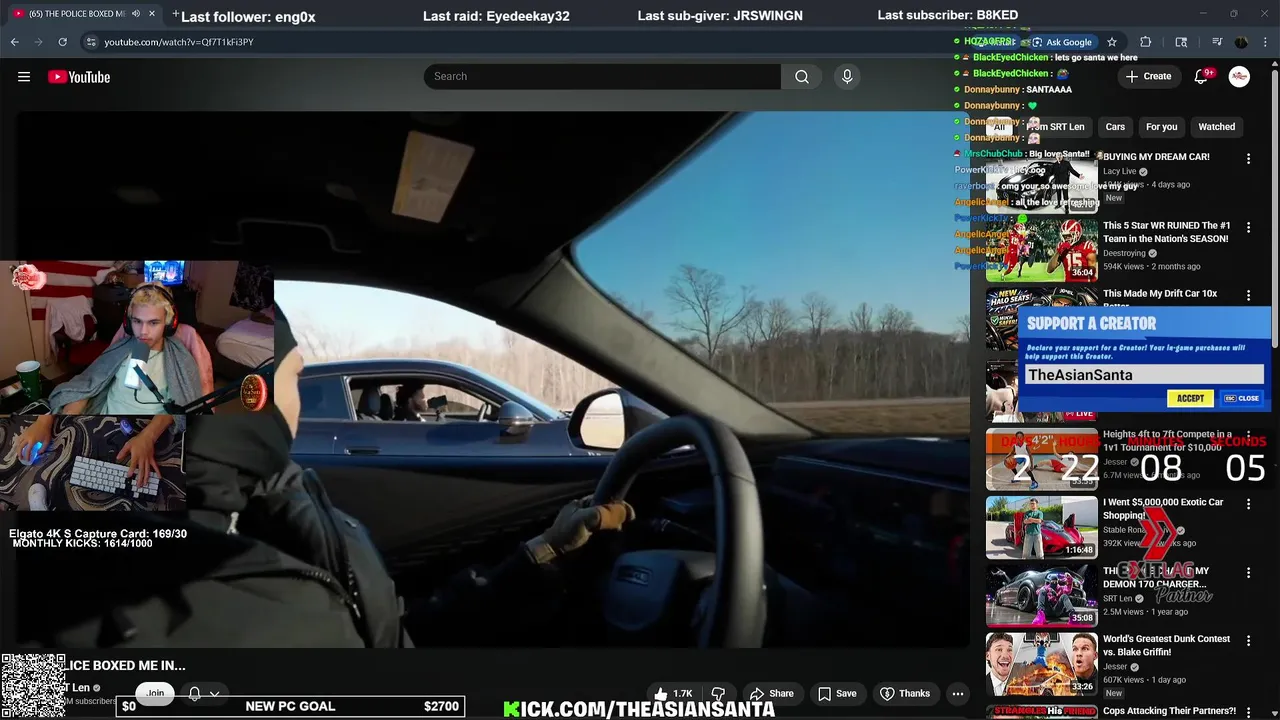
Task: Expand the subscription bell notification dropdown
Action: click(214, 693)
